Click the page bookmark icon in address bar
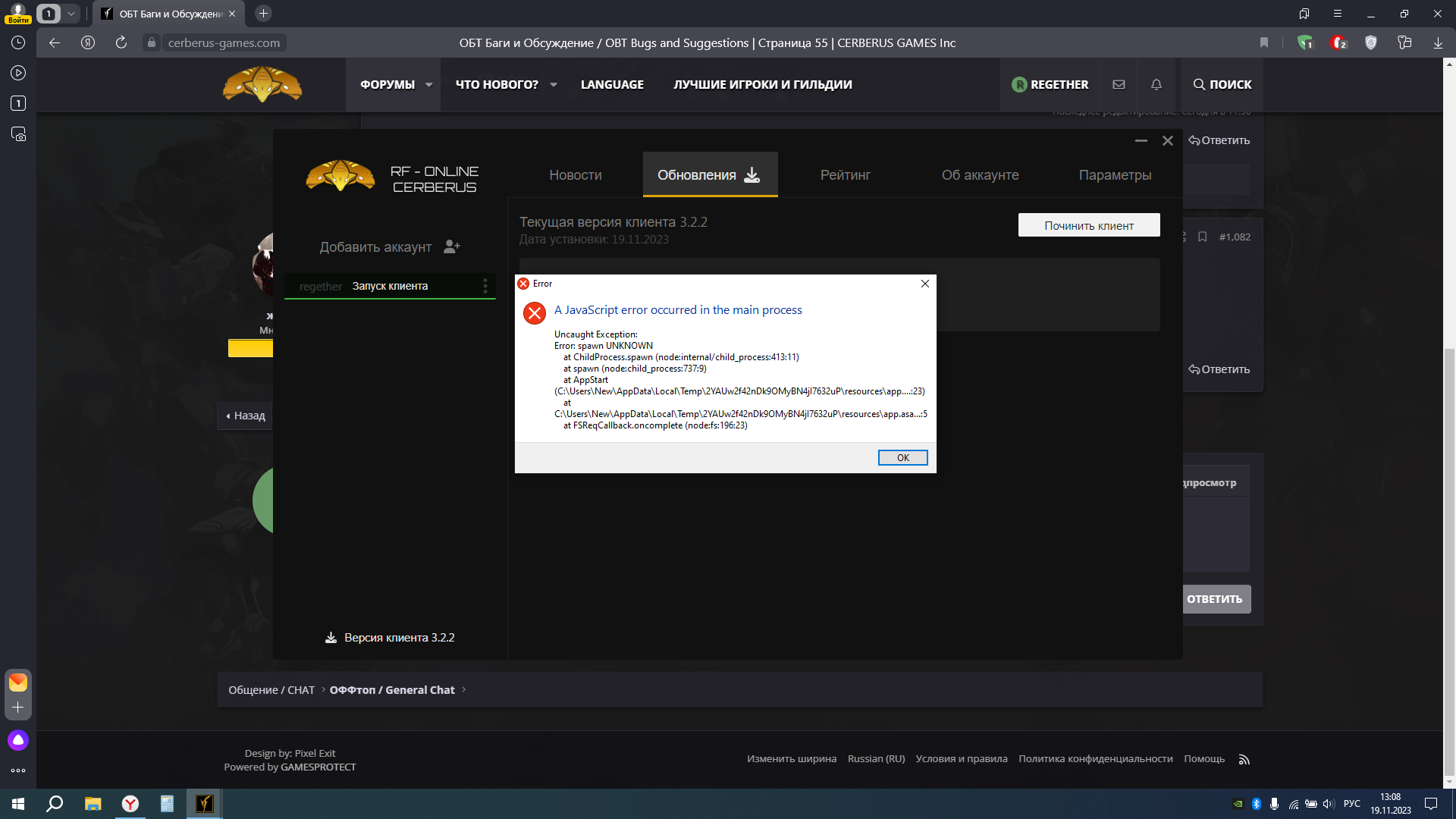Viewport: 1456px width, 819px height. point(1263,43)
